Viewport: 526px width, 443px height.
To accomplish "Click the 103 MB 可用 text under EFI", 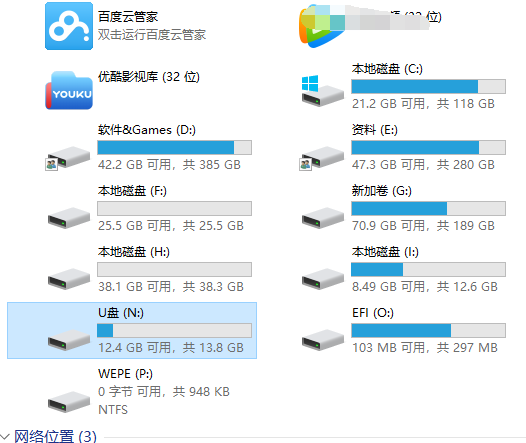I will 389,348.
